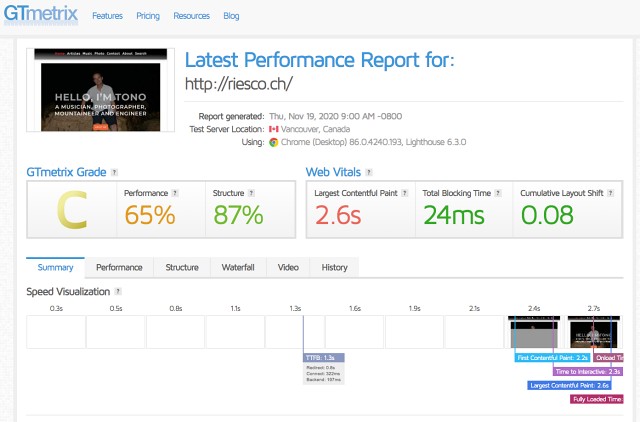The width and height of the screenshot is (640, 422).
Task: Open the Features menu in top navigation
Action: pos(107,17)
